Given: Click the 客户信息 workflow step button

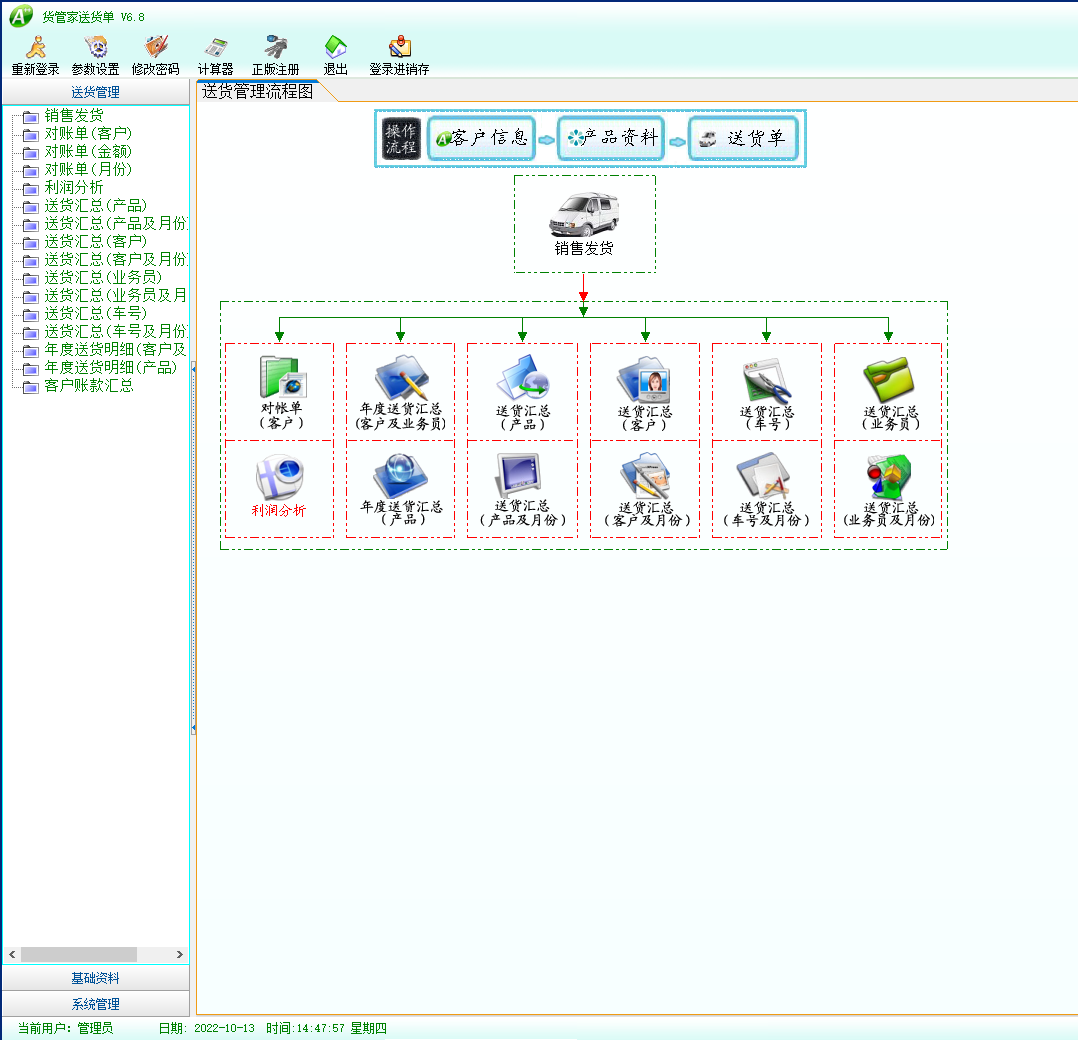Looking at the screenshot, I should coord(481,139).
